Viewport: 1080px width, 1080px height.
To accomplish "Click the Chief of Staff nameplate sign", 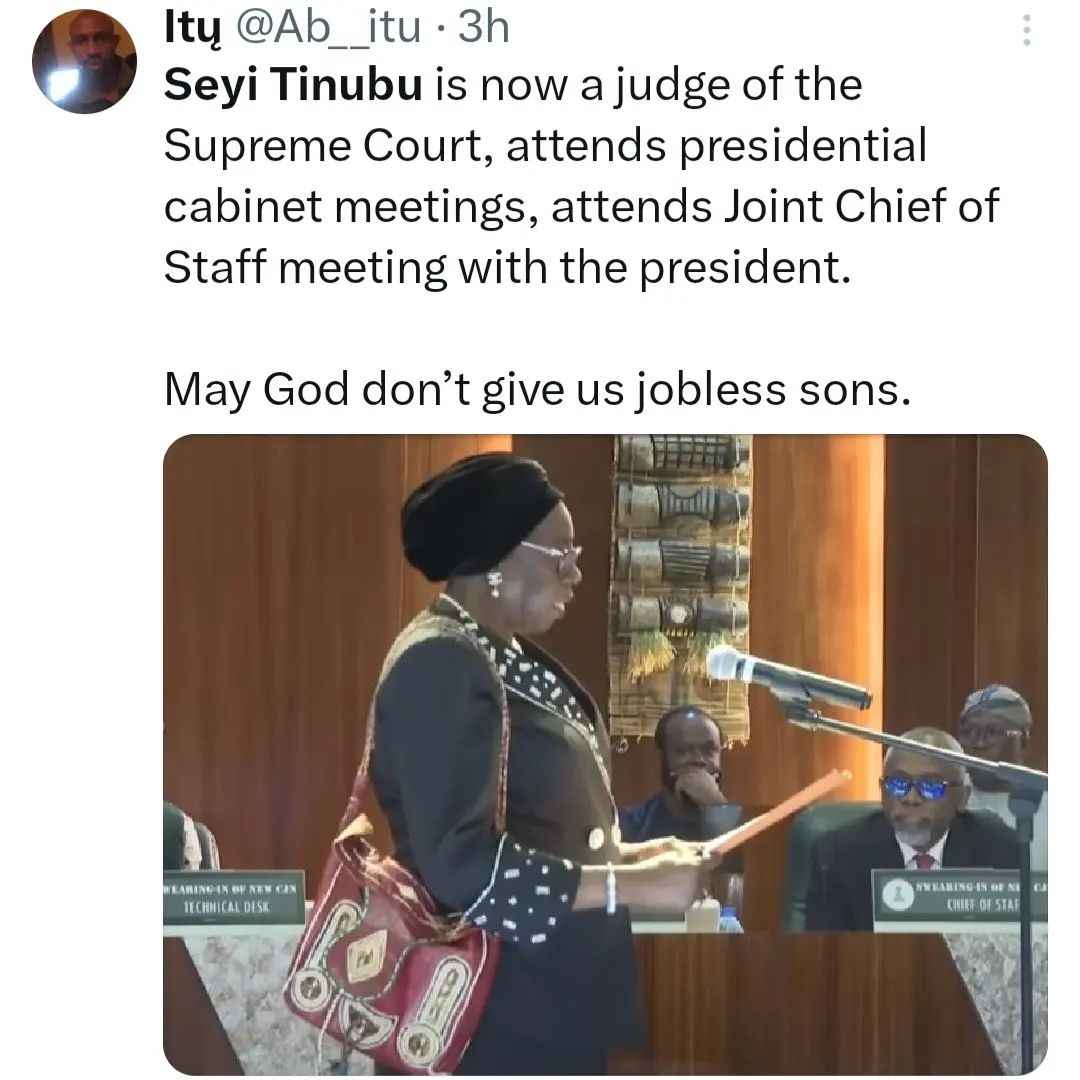I will tap(959, 896).
